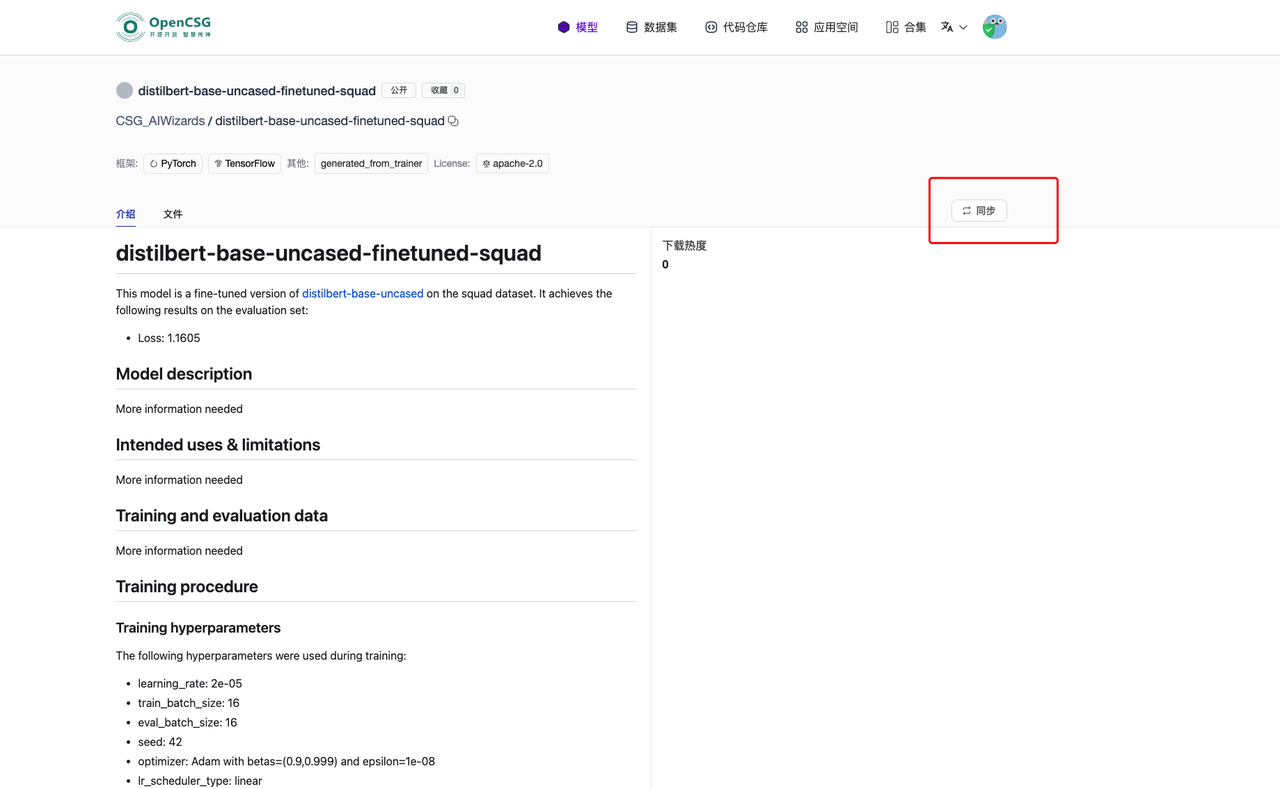Click the 'lr_scheduler_type: linear' item
1280x789 pixels.
[x=200, y=781]
